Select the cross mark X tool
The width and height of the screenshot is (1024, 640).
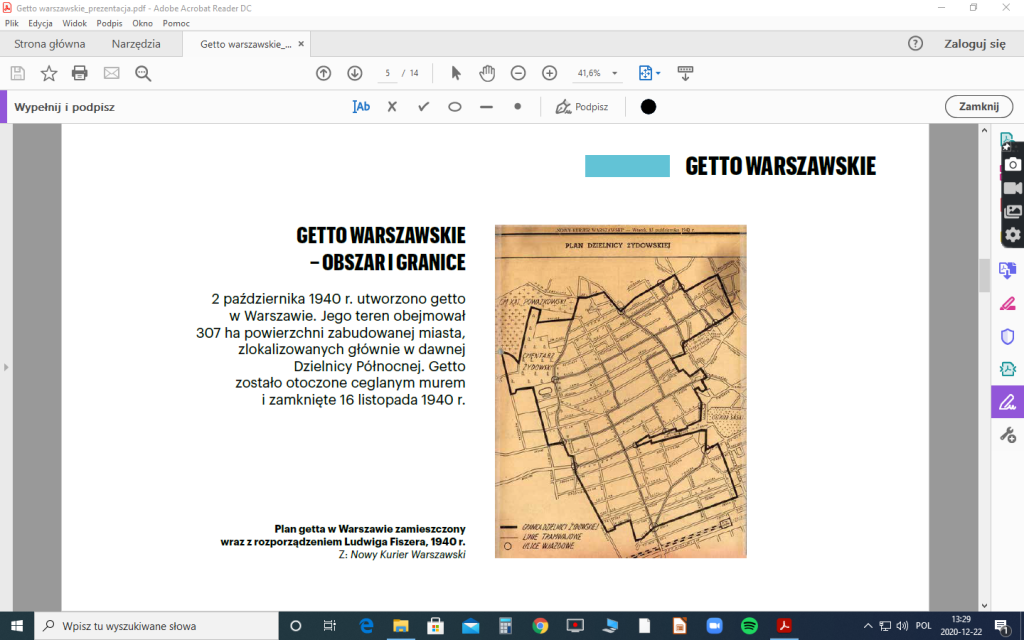click(x=392, y=107)
